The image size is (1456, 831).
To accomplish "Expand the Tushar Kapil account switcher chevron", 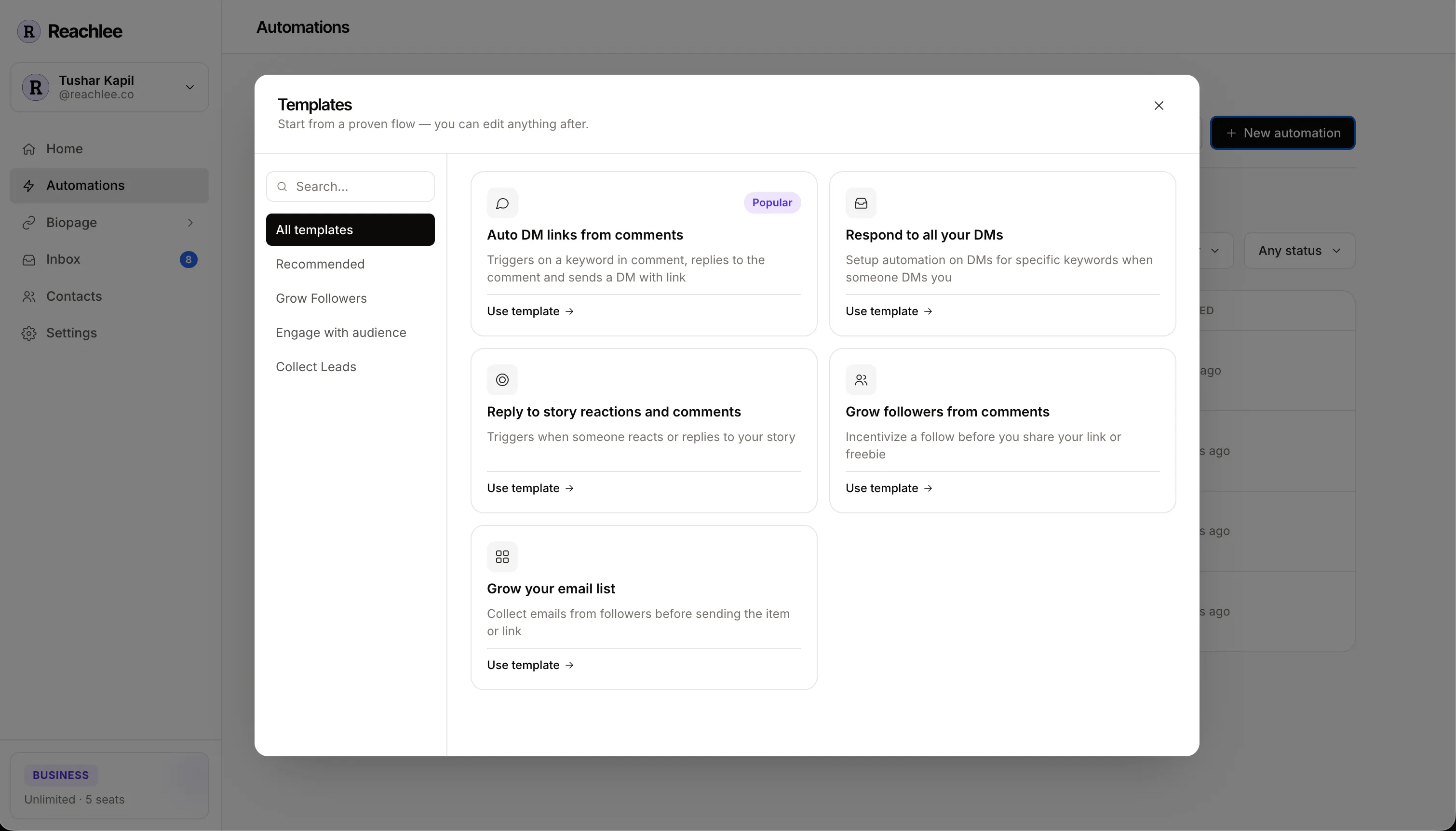I will 190,87.
